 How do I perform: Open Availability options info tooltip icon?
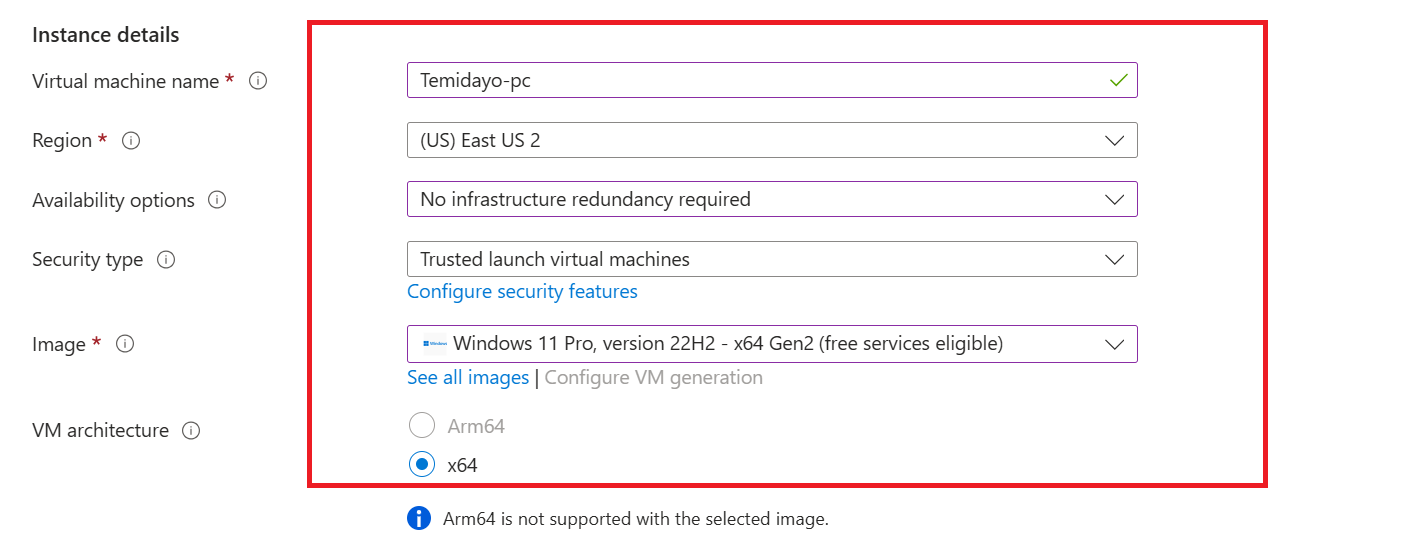[x=217, y=200]
